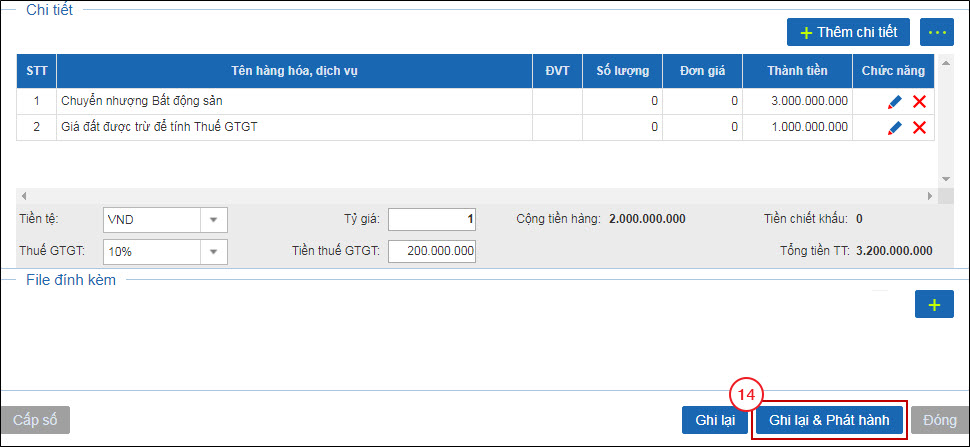Image resolution: width=970 pixels, height=447 pixels.
Task: Click the horizontal scrollbar left arrow
Action: pyautogui.click(x=24, y=196)
